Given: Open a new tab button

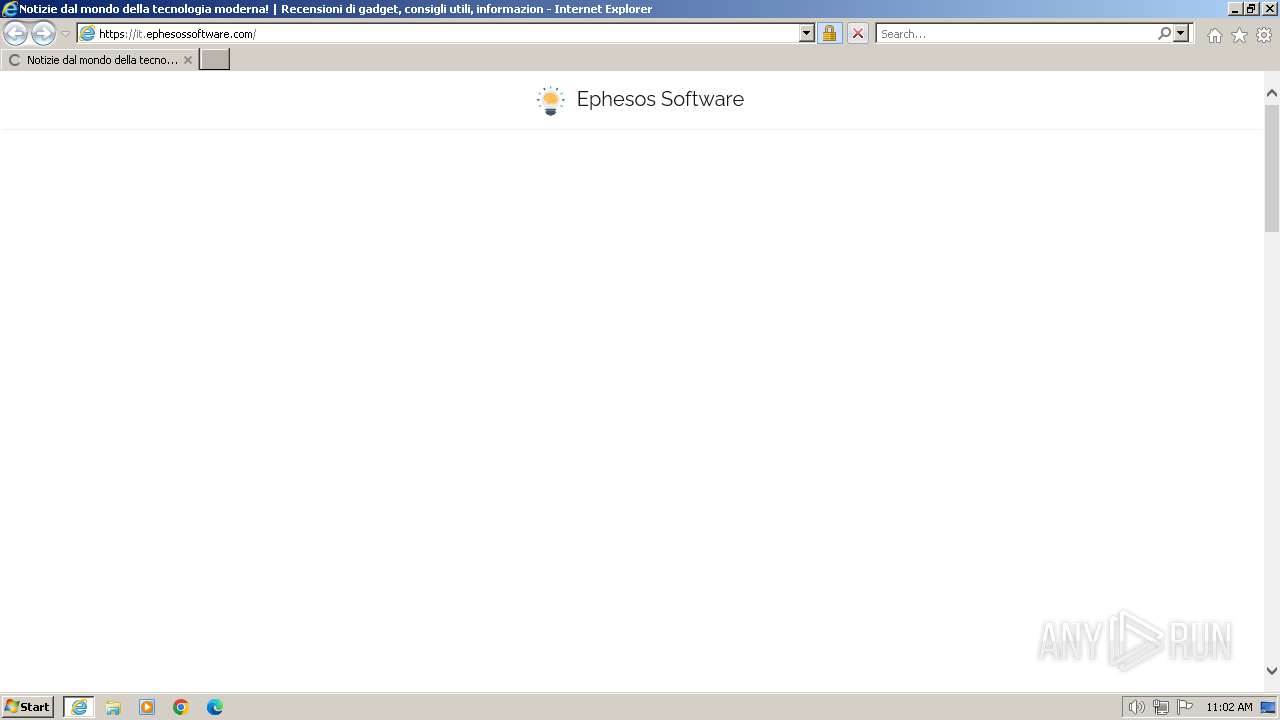Looking at the screenshot, I should (214, 60).
